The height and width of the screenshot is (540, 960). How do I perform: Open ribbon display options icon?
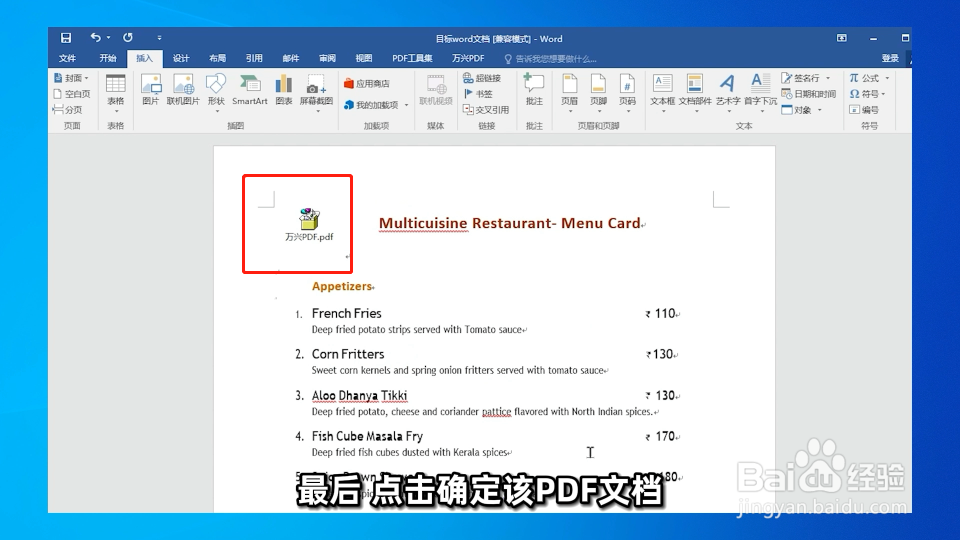pyautogui.click(x=842, y=38)
